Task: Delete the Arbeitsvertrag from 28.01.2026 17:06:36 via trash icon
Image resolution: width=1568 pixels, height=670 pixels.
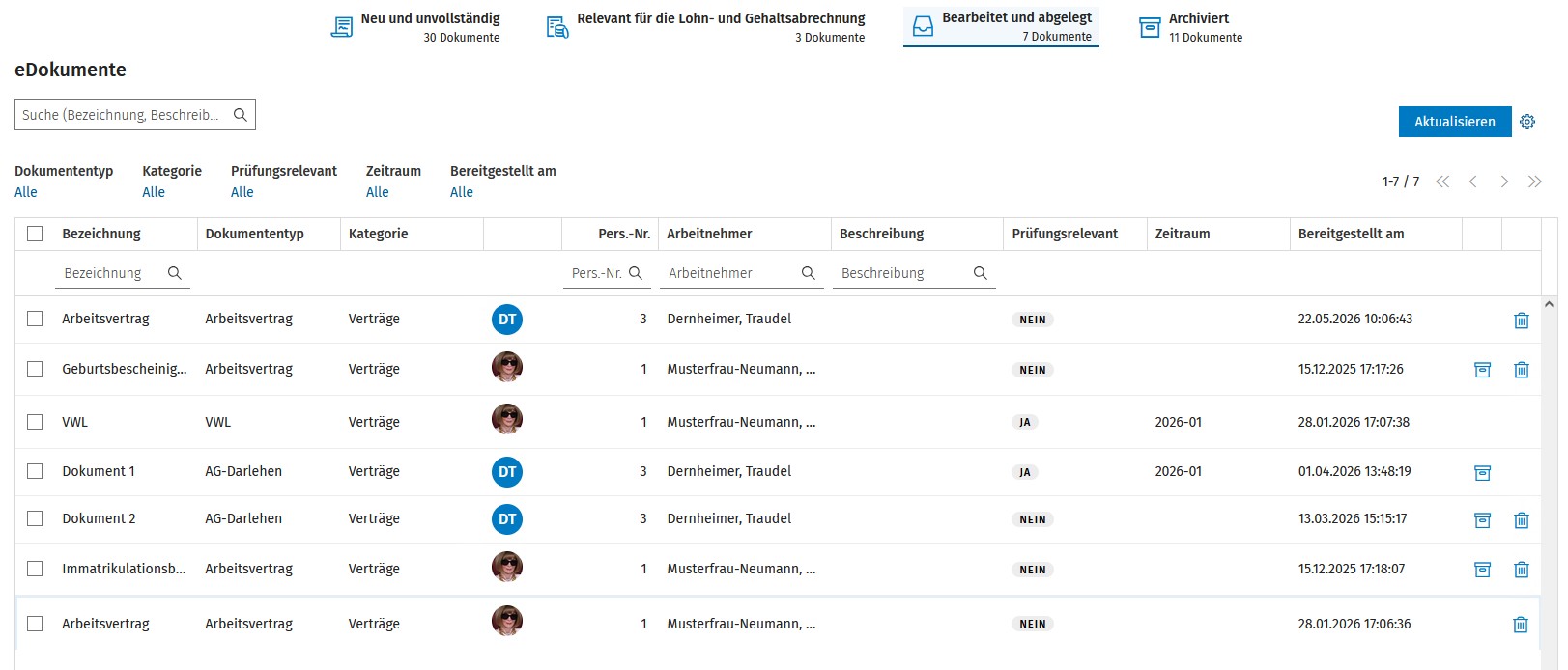Action: tap(1521, 625)
